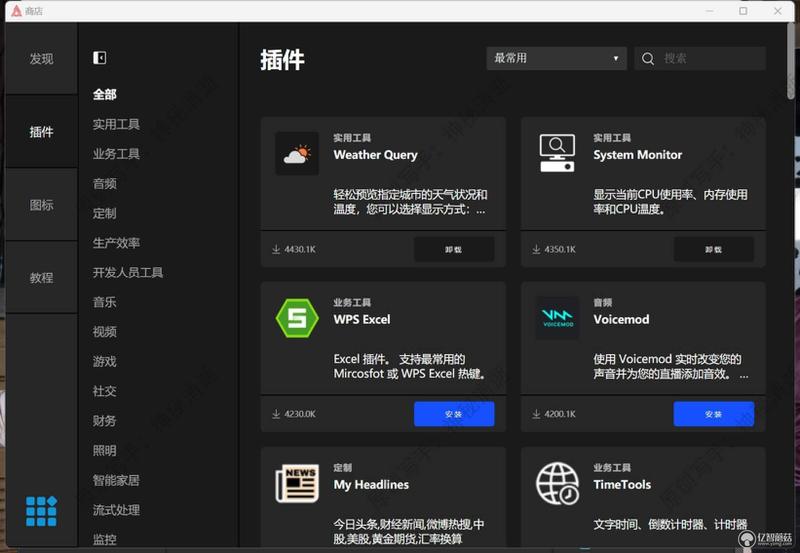This screenshot has width=800, height=553.
Task: Click the search magnifier icon
Action: 648,59
